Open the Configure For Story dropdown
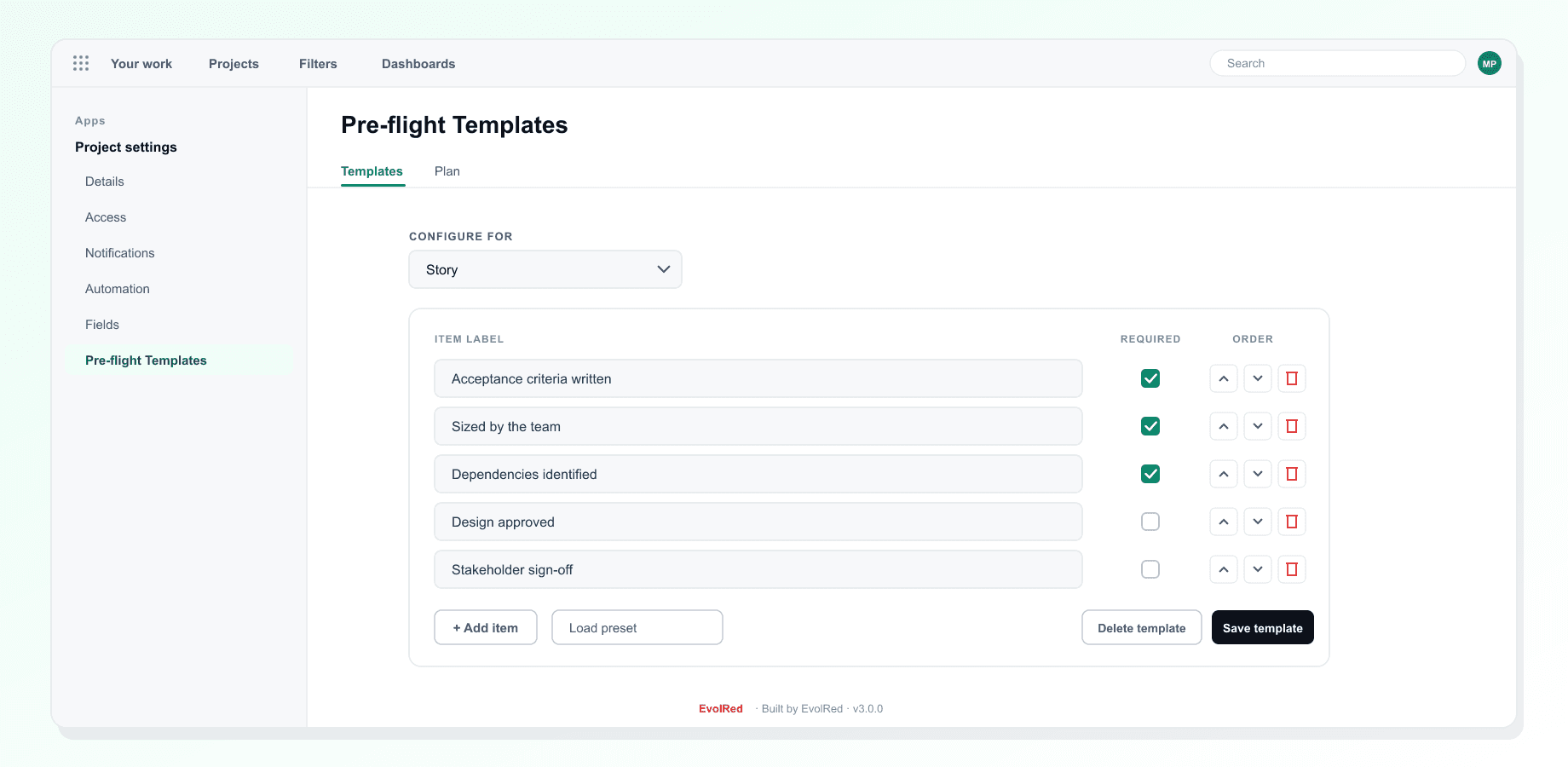The height and width of the screenshot is (767, 1568). 545,269
